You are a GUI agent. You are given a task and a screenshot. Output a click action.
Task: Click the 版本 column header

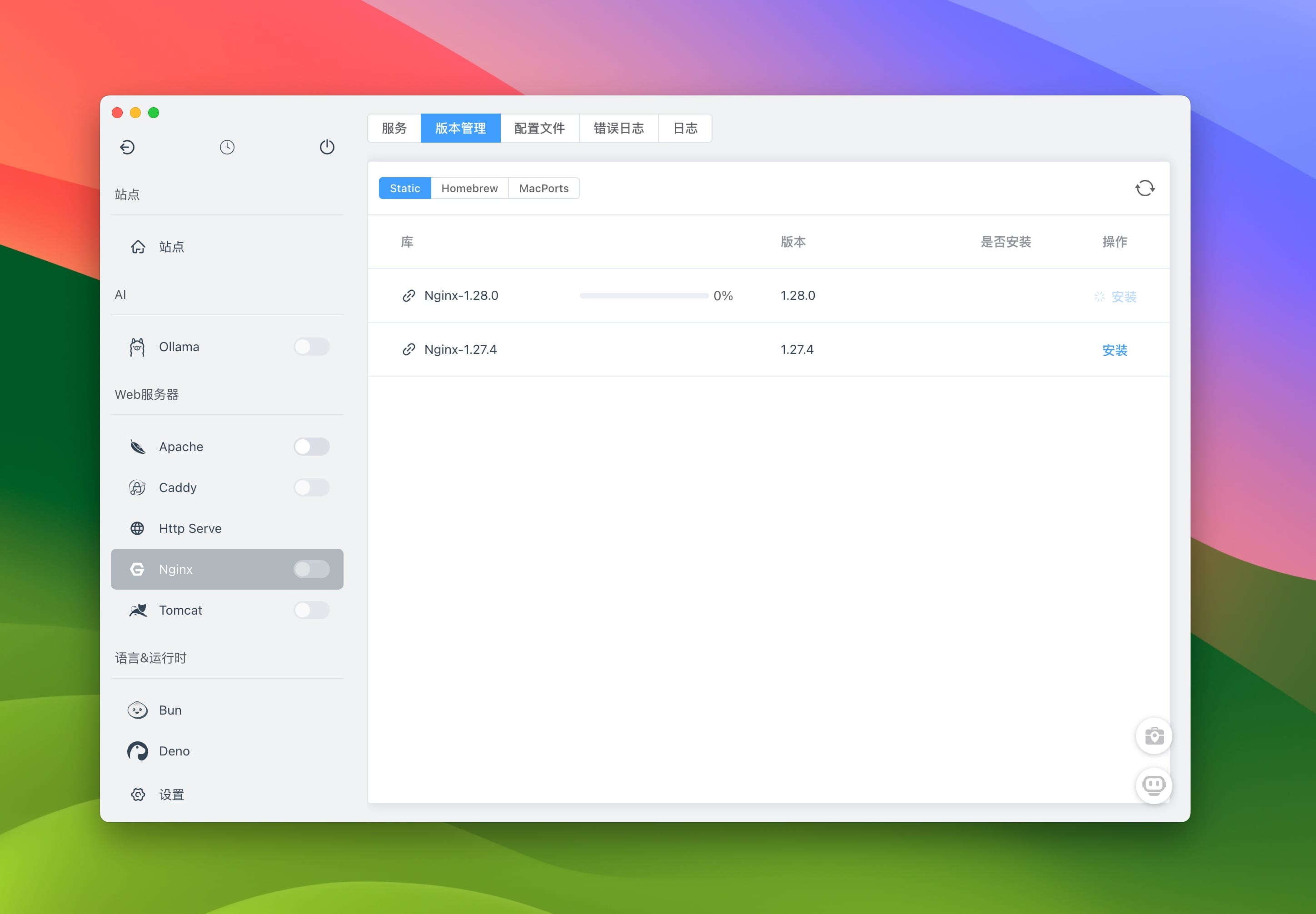pyautogui.click(x=793, y=242)
